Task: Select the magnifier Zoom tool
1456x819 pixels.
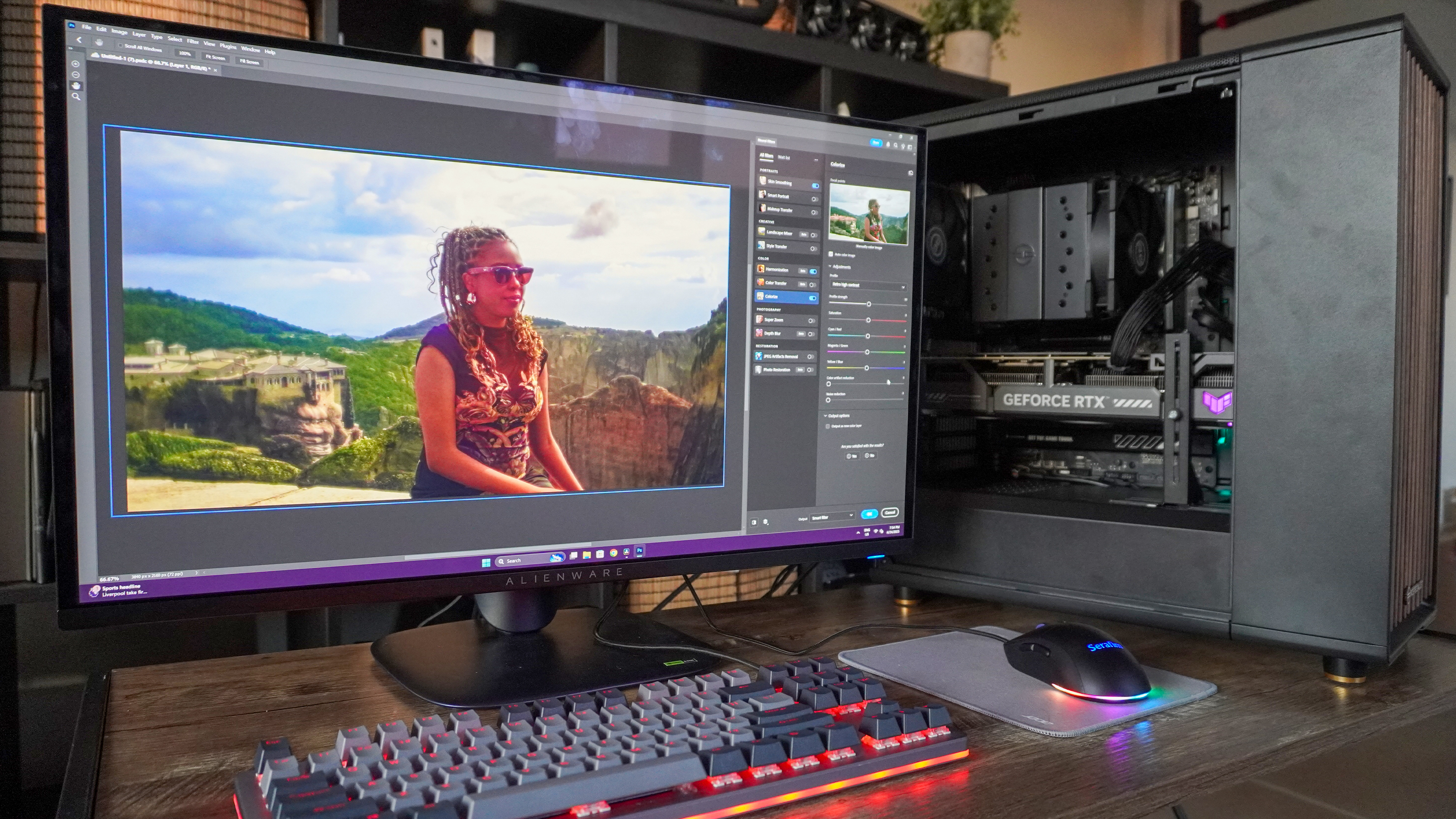Action: click(76, 97)
